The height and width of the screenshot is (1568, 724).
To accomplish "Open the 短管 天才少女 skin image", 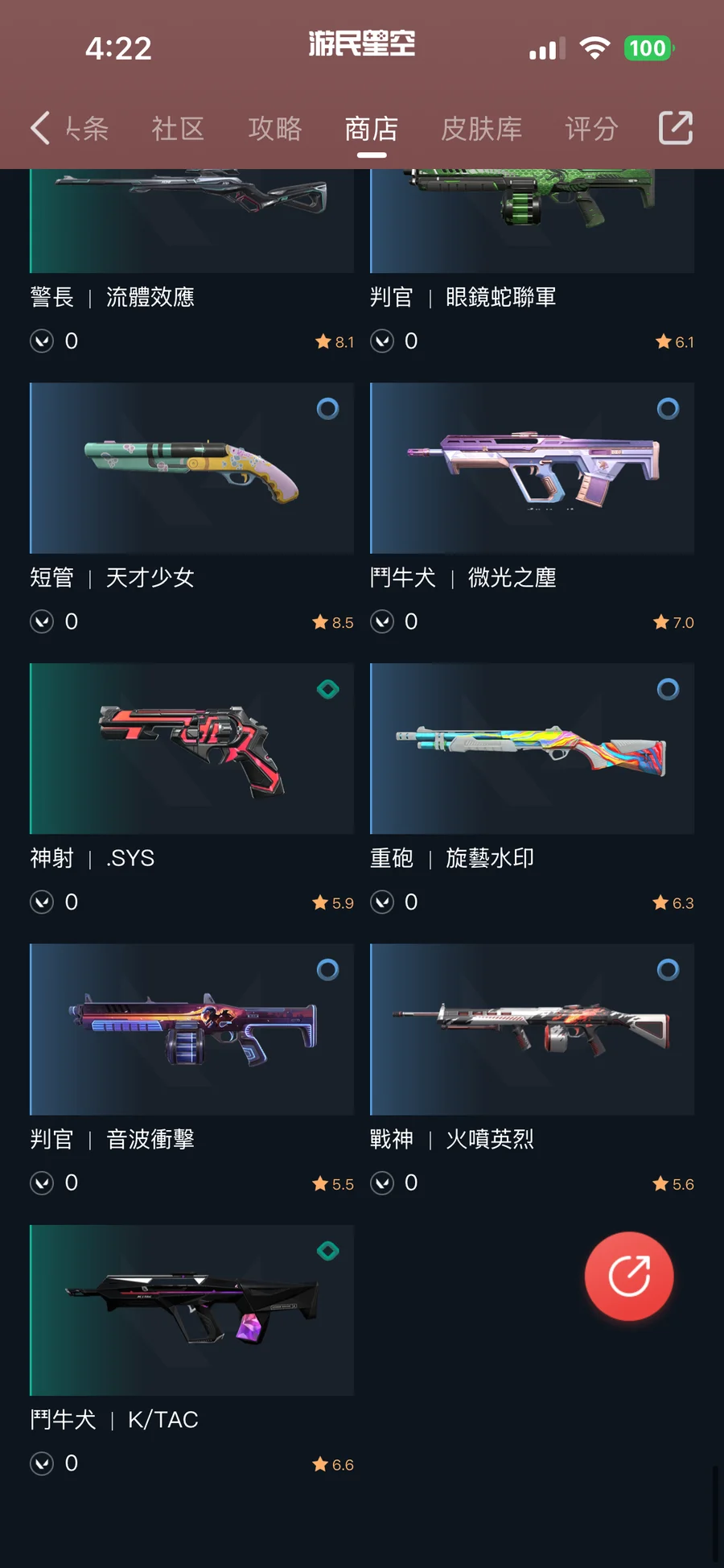I will click(191, 468).
